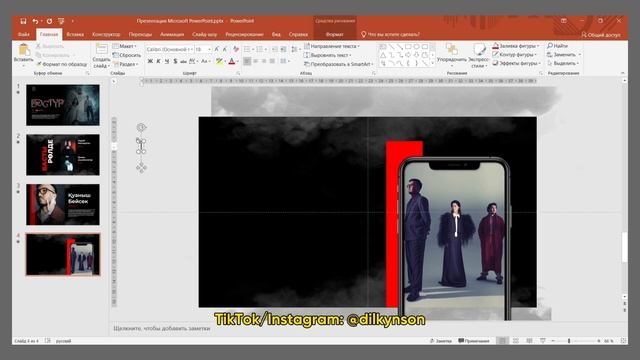This screenshot has height=360, width=640.
Task: Open Text Direction (Направление текста) dropdown
Action: [x=332, y=46]
